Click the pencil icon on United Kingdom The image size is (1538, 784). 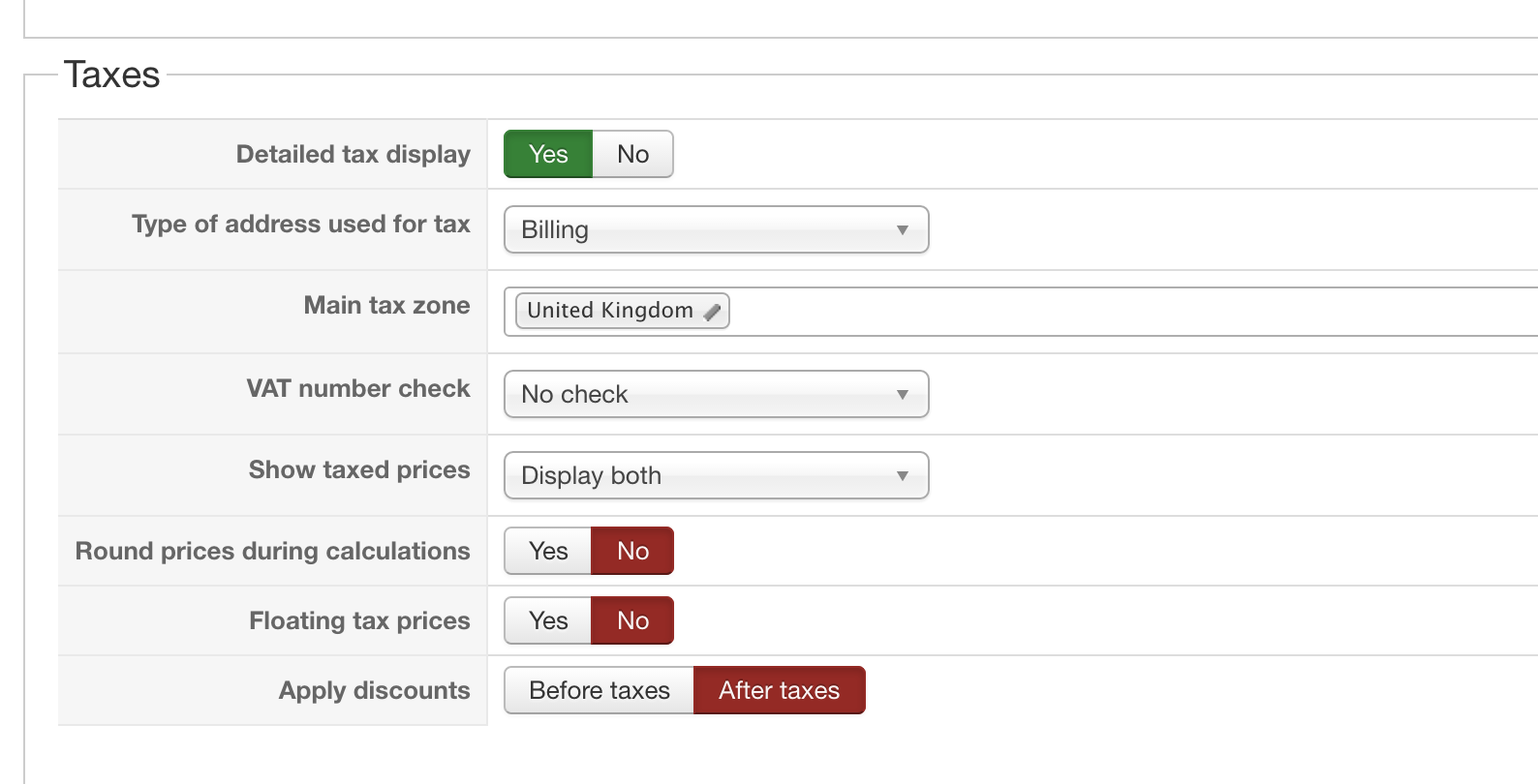pos(712,312)
